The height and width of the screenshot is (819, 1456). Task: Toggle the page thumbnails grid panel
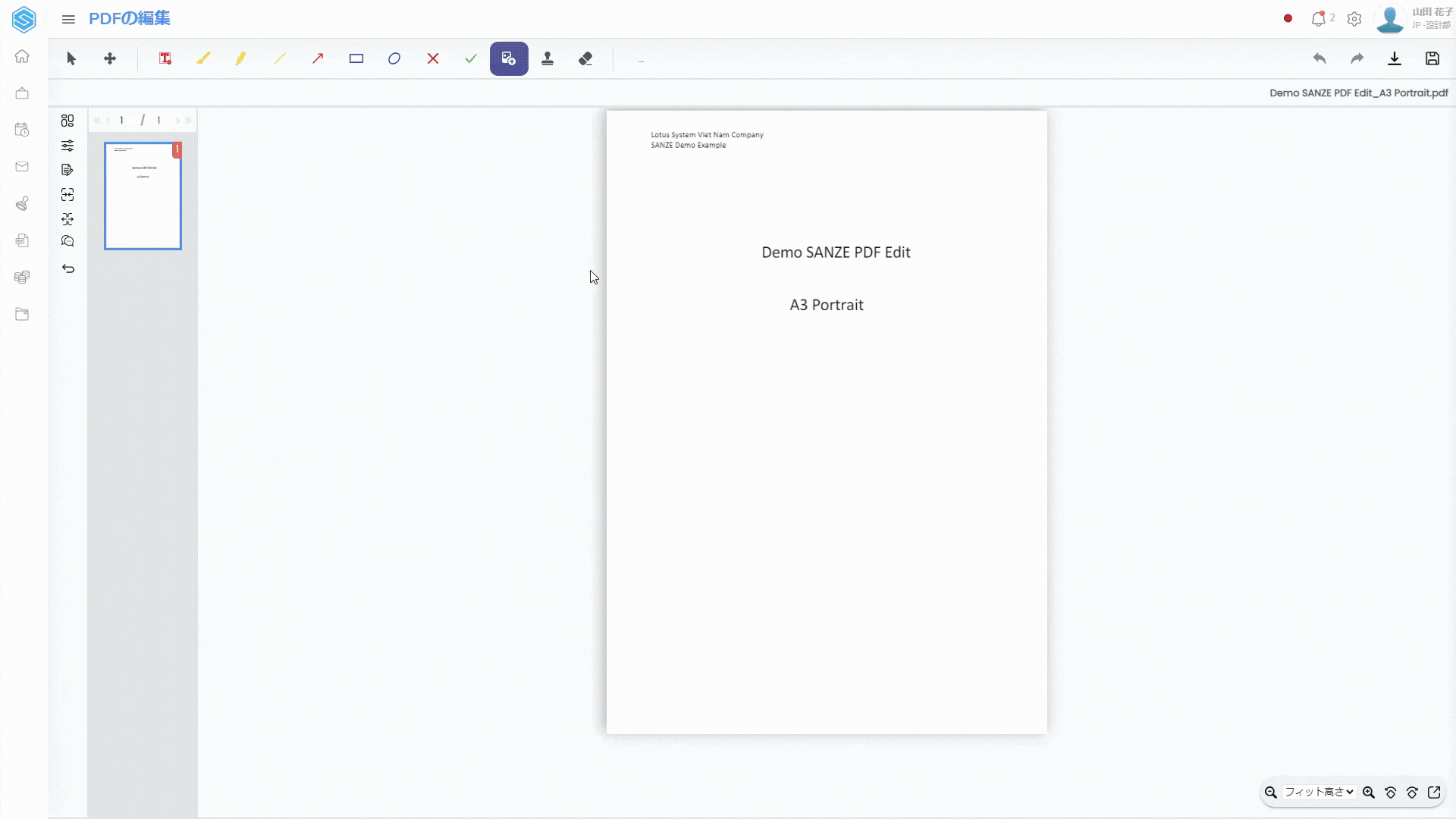(67, 121)
